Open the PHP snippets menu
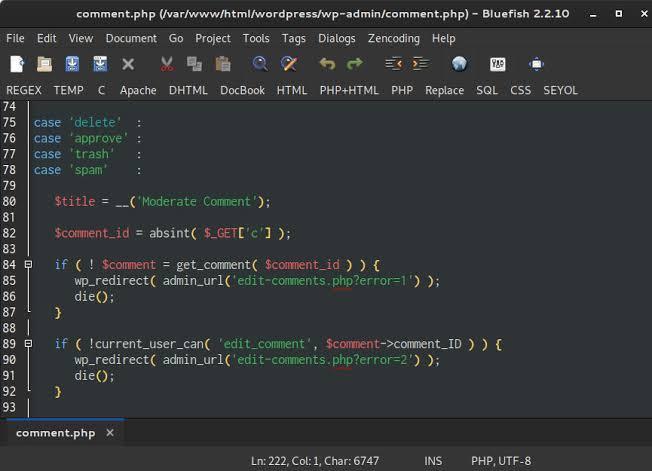 (402, 90)
